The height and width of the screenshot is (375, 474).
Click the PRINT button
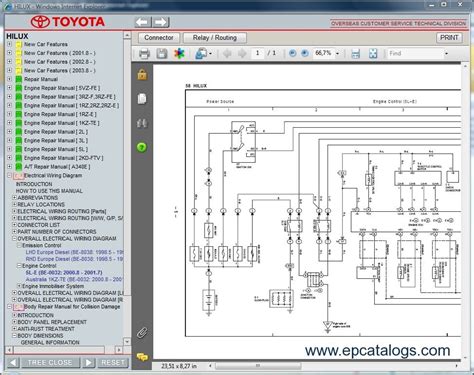click(449, 38)
